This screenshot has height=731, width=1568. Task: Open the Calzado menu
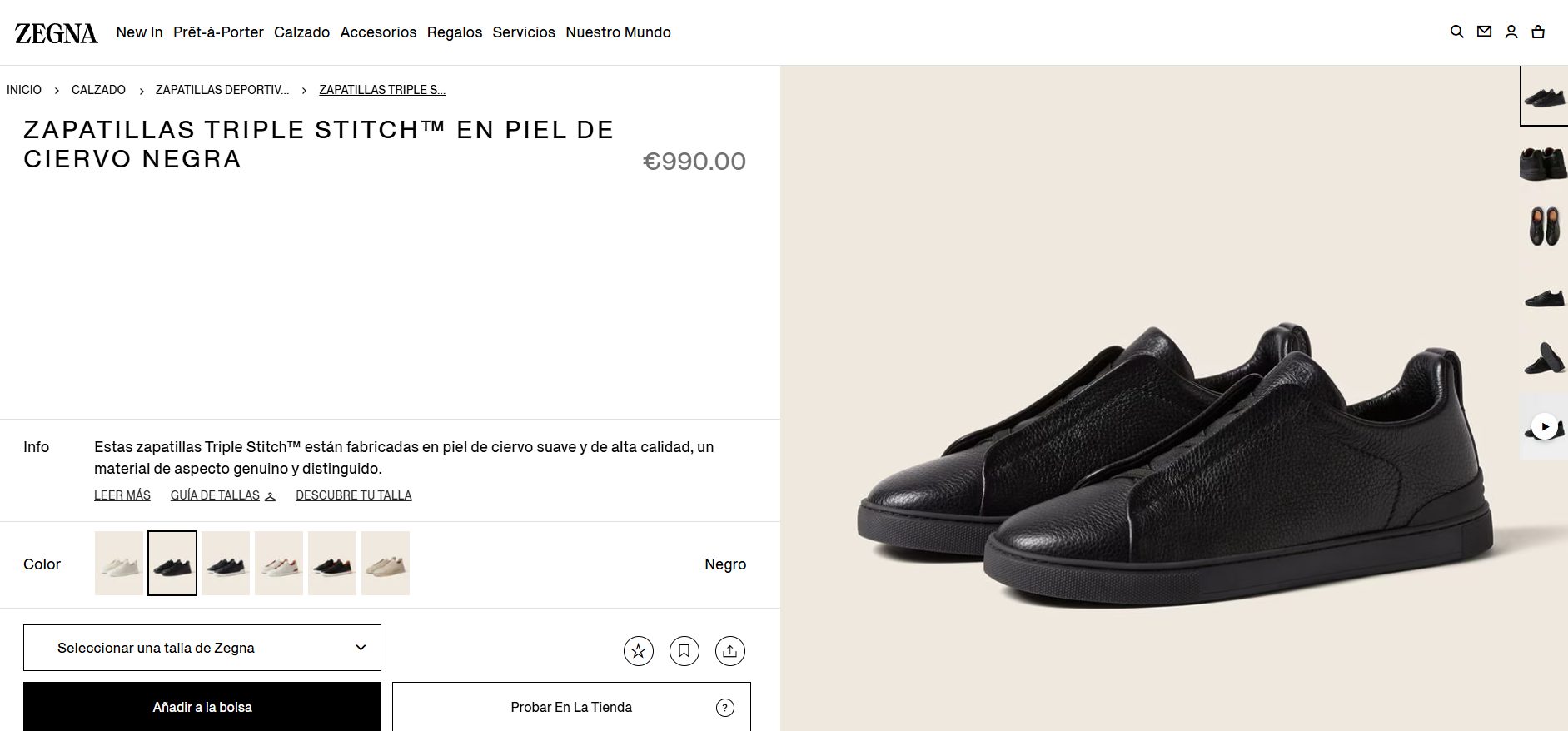point(301,32)
